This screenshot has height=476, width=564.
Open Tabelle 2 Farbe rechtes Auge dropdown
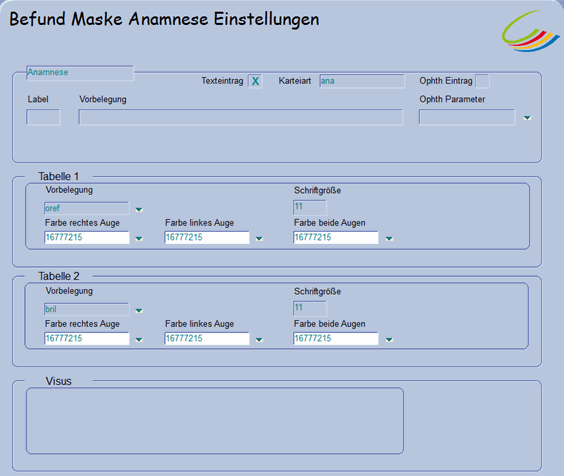pos(139,340)
